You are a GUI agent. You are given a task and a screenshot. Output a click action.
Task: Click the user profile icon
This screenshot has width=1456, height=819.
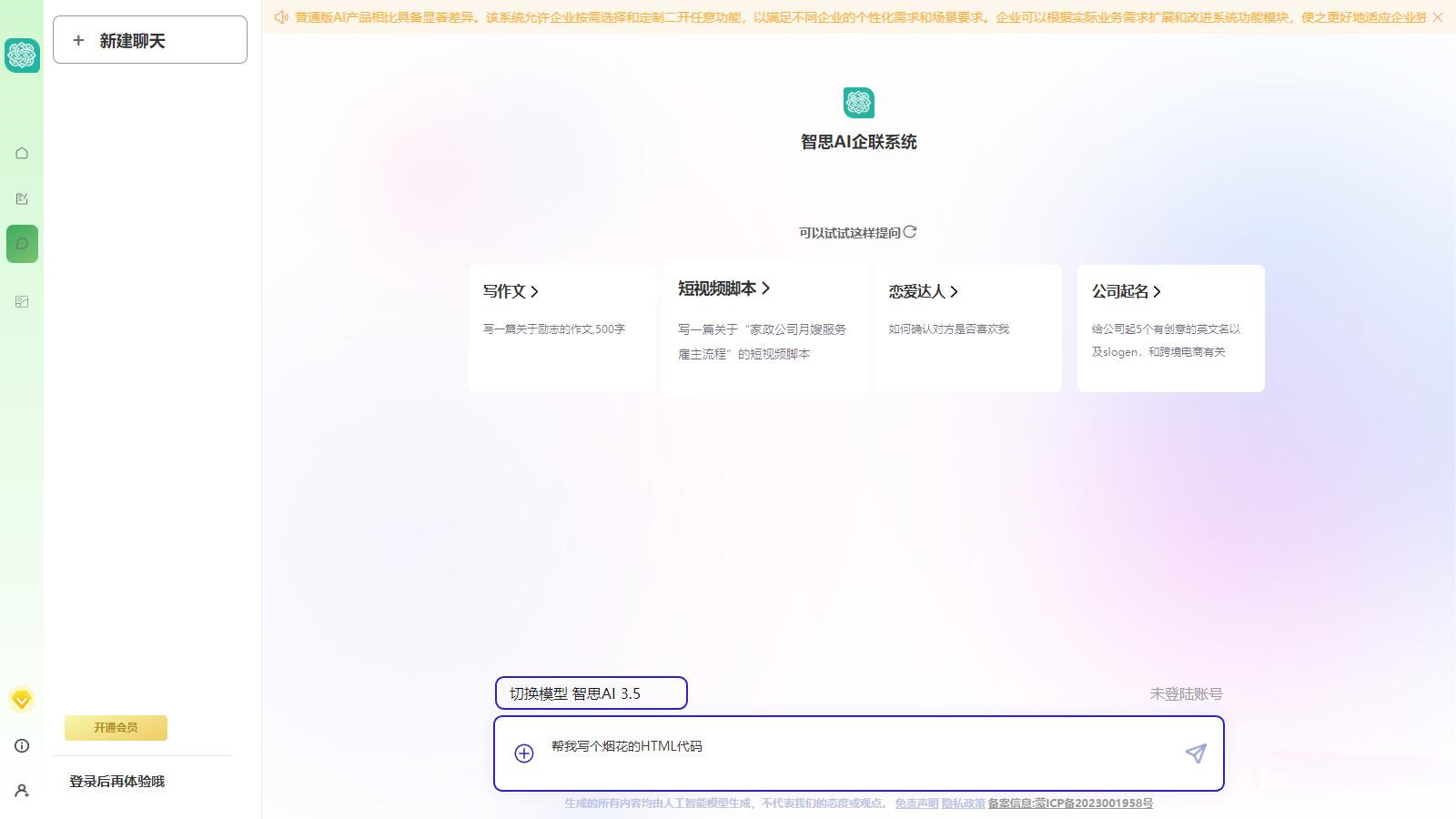click(22, 791)
